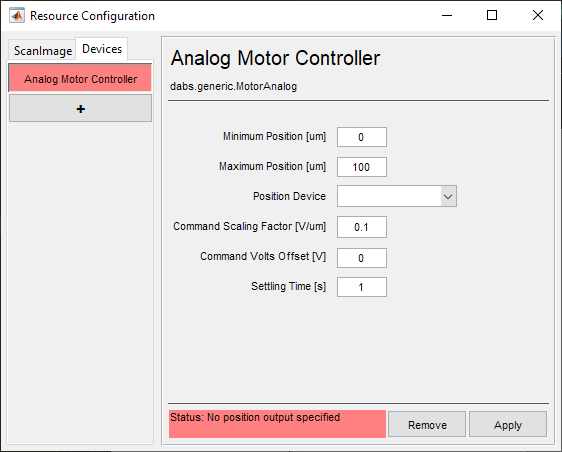Minimize the Resource Configuration window
Image resolution: width=562 pixels, height=452 pixels.
click(447, 15)
